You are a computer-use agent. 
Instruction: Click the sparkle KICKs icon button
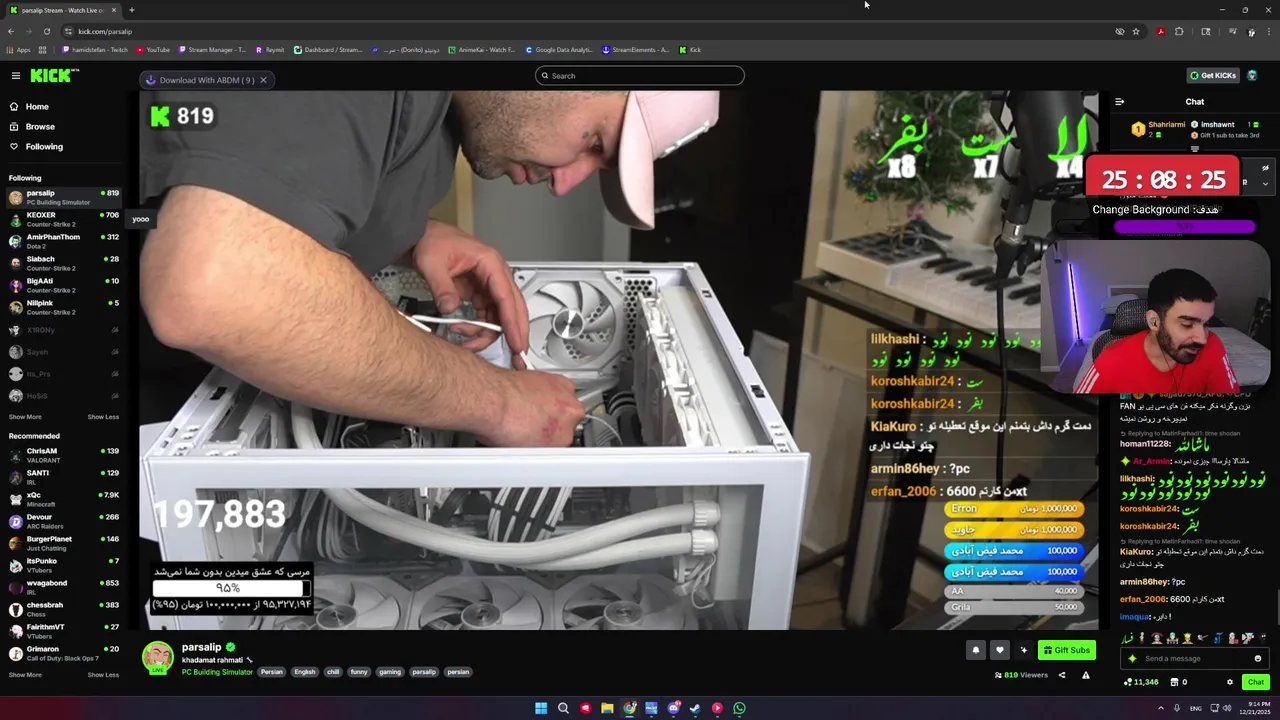(1023, 650)
